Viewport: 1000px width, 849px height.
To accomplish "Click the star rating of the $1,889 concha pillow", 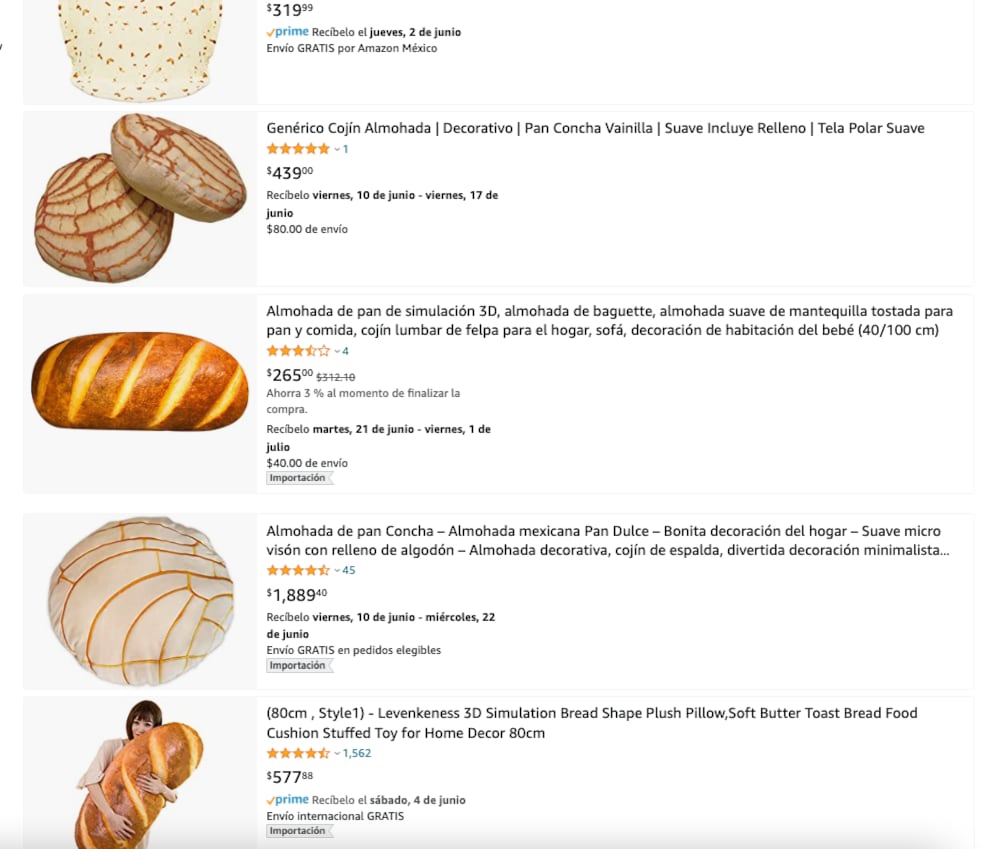I will coord(297,571).
